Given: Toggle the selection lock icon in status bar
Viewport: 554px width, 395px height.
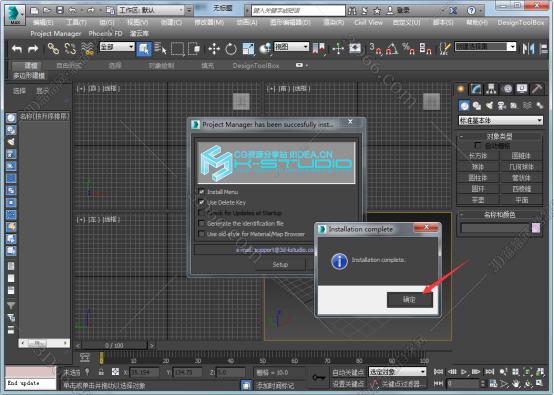Looking at the screenshot, I should tap(101, 372).
